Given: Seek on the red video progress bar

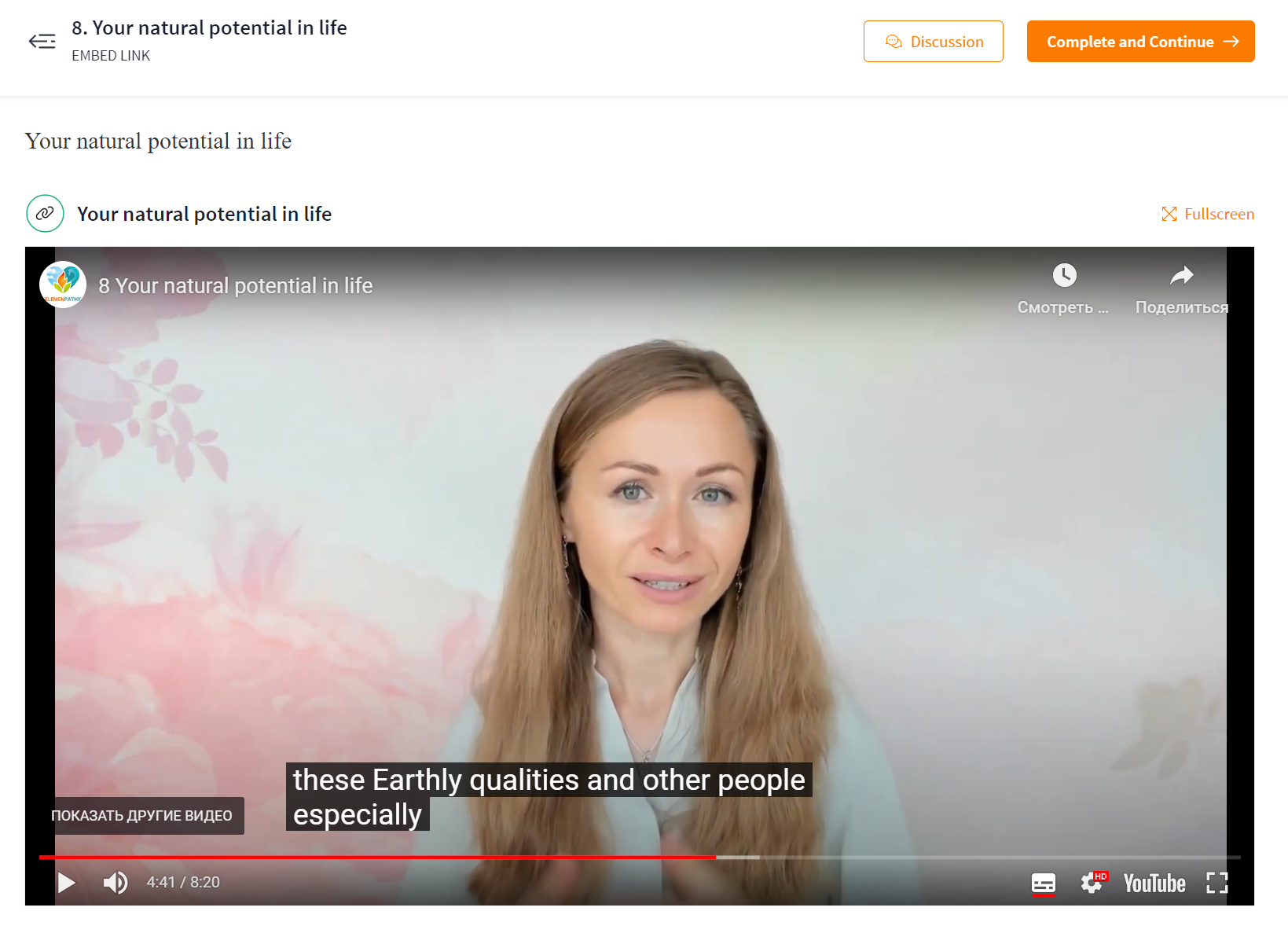Looking at the screenshot, I should coord(377,857).
